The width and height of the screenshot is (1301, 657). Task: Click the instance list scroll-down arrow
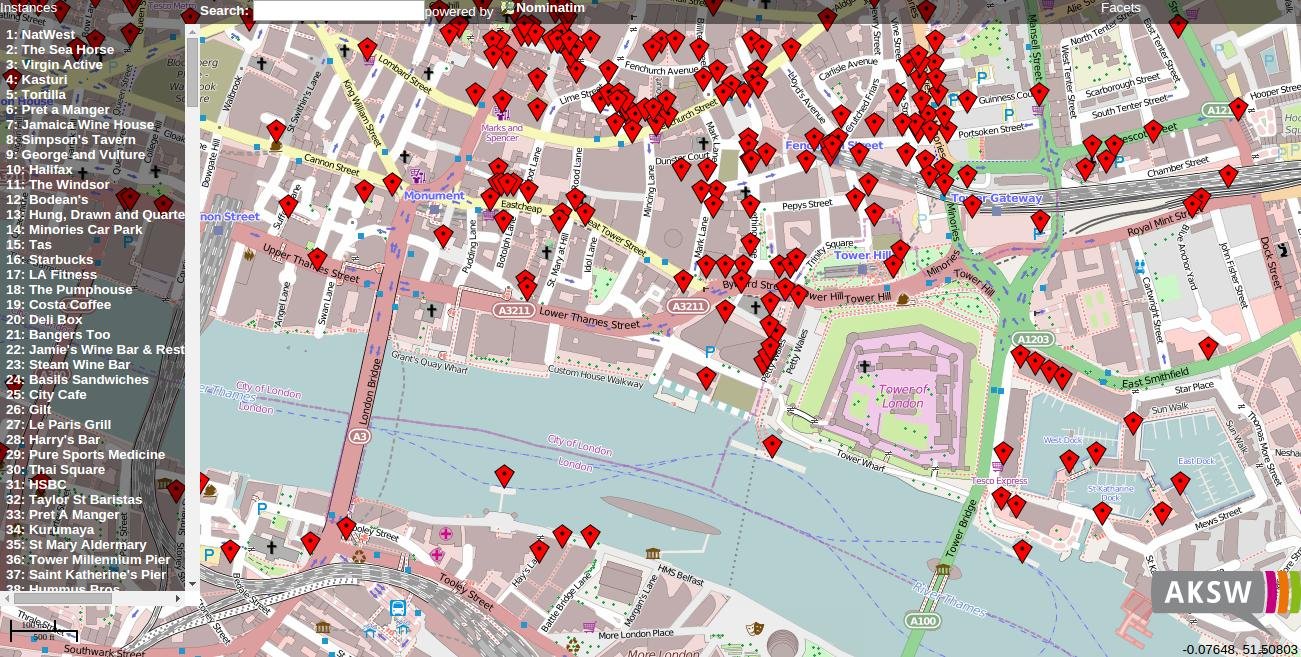tap(192, 586)
